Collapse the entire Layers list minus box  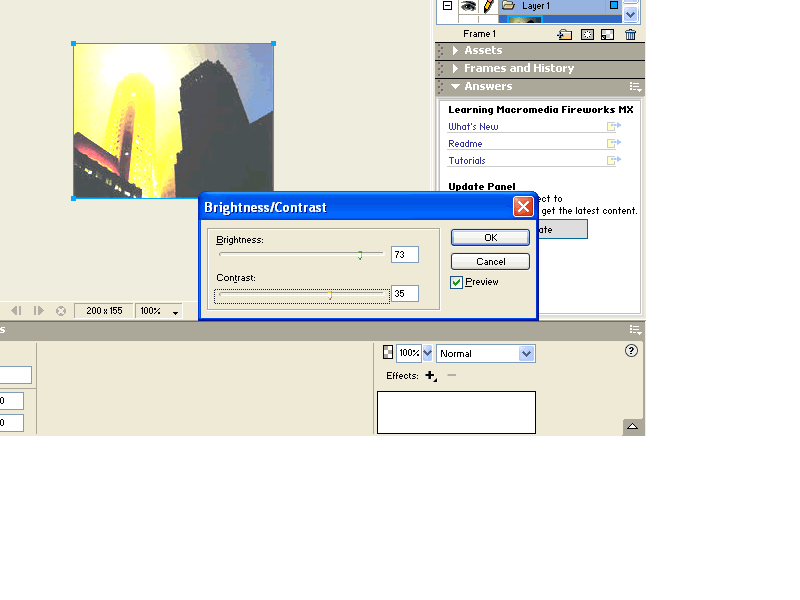click(447, 5)
